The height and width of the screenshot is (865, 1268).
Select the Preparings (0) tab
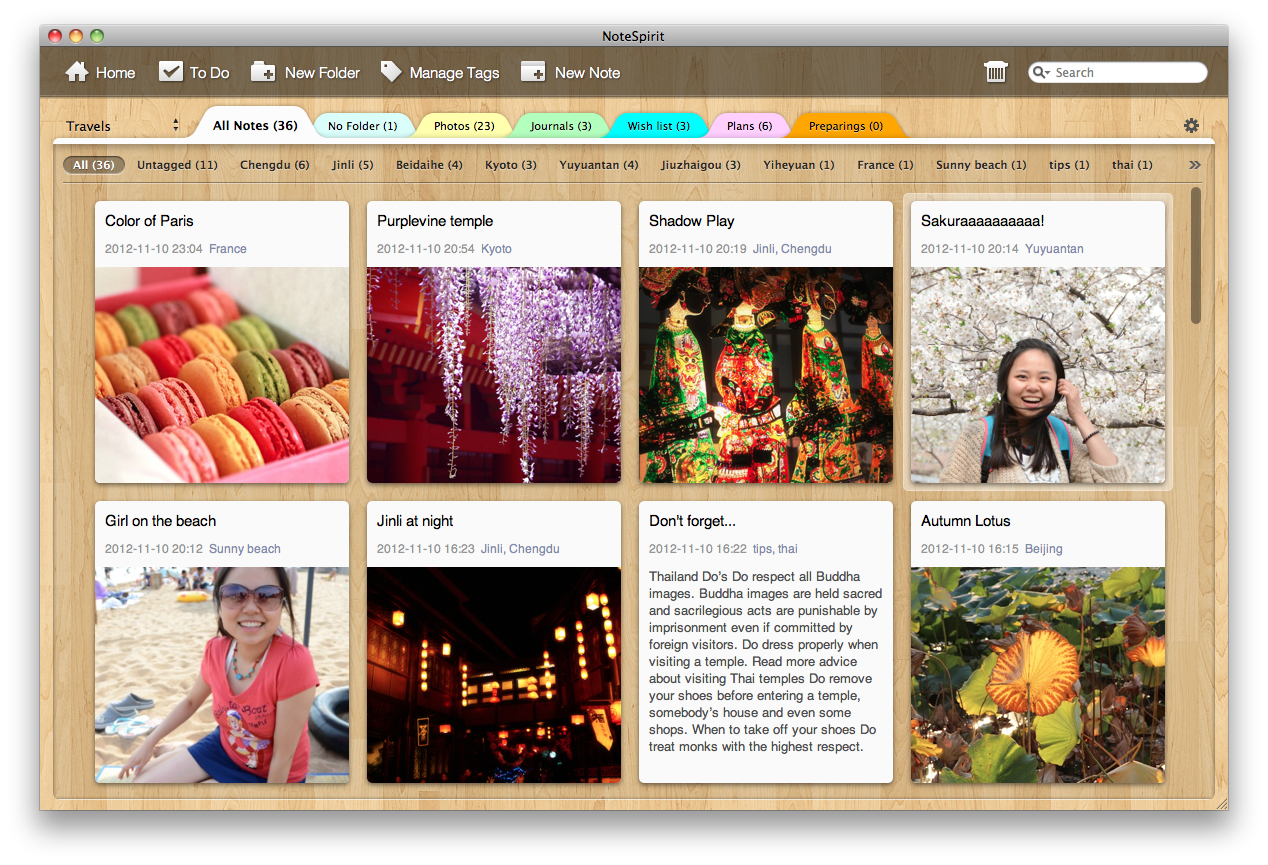845,126
